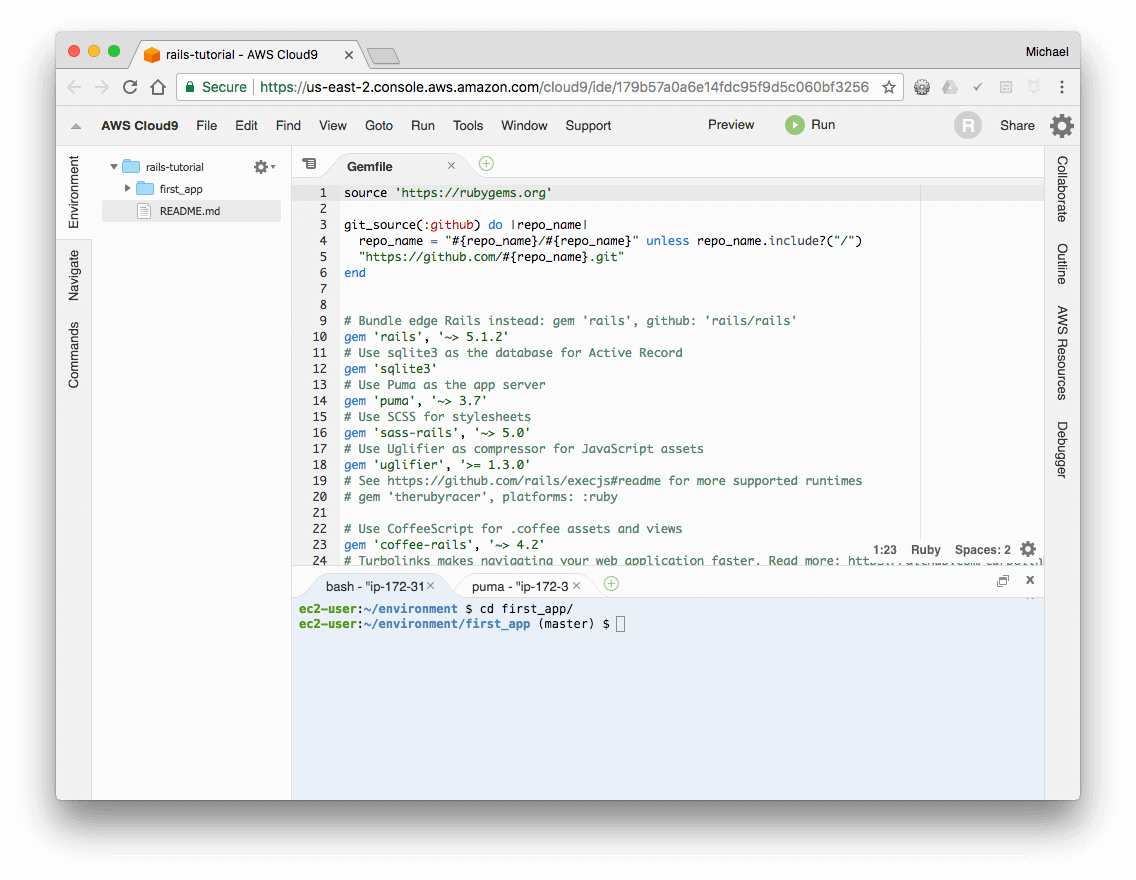This screenshot has width=1136, height=880.
Task: Open the Outline side panel
Action: (x=1061, y=264)
